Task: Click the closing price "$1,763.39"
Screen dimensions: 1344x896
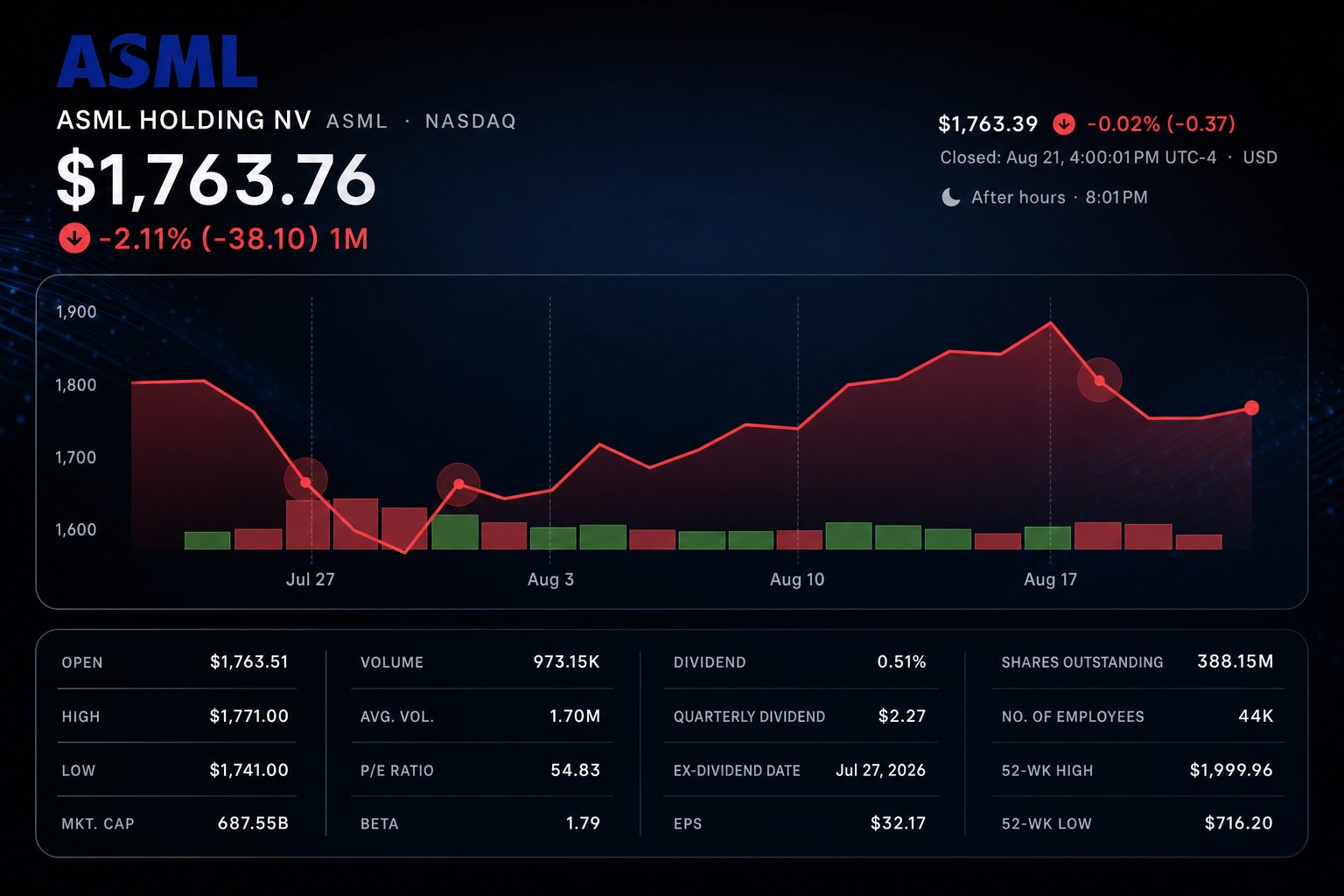Action: (988, 124)
